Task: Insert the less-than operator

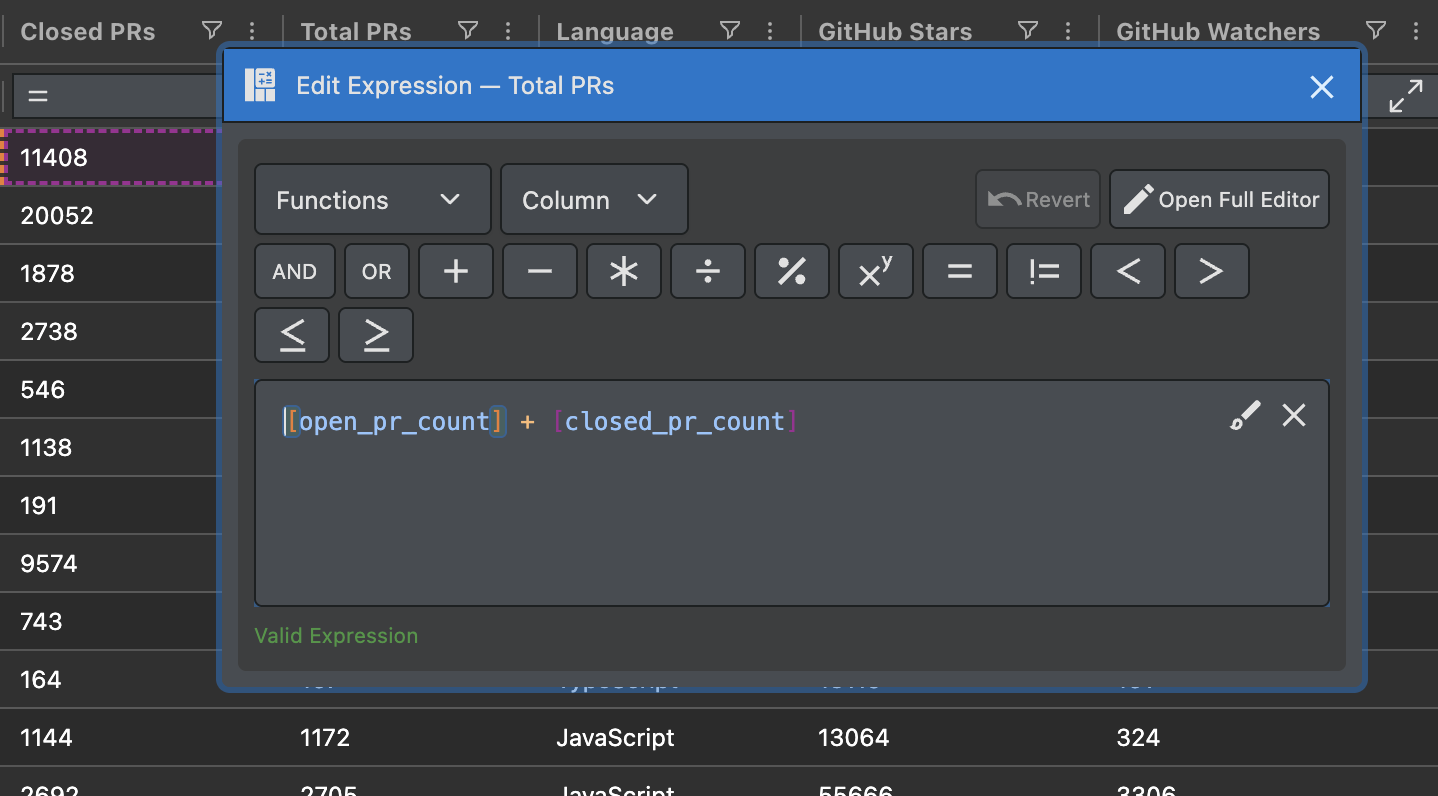Action: [x=1128, y=271]
